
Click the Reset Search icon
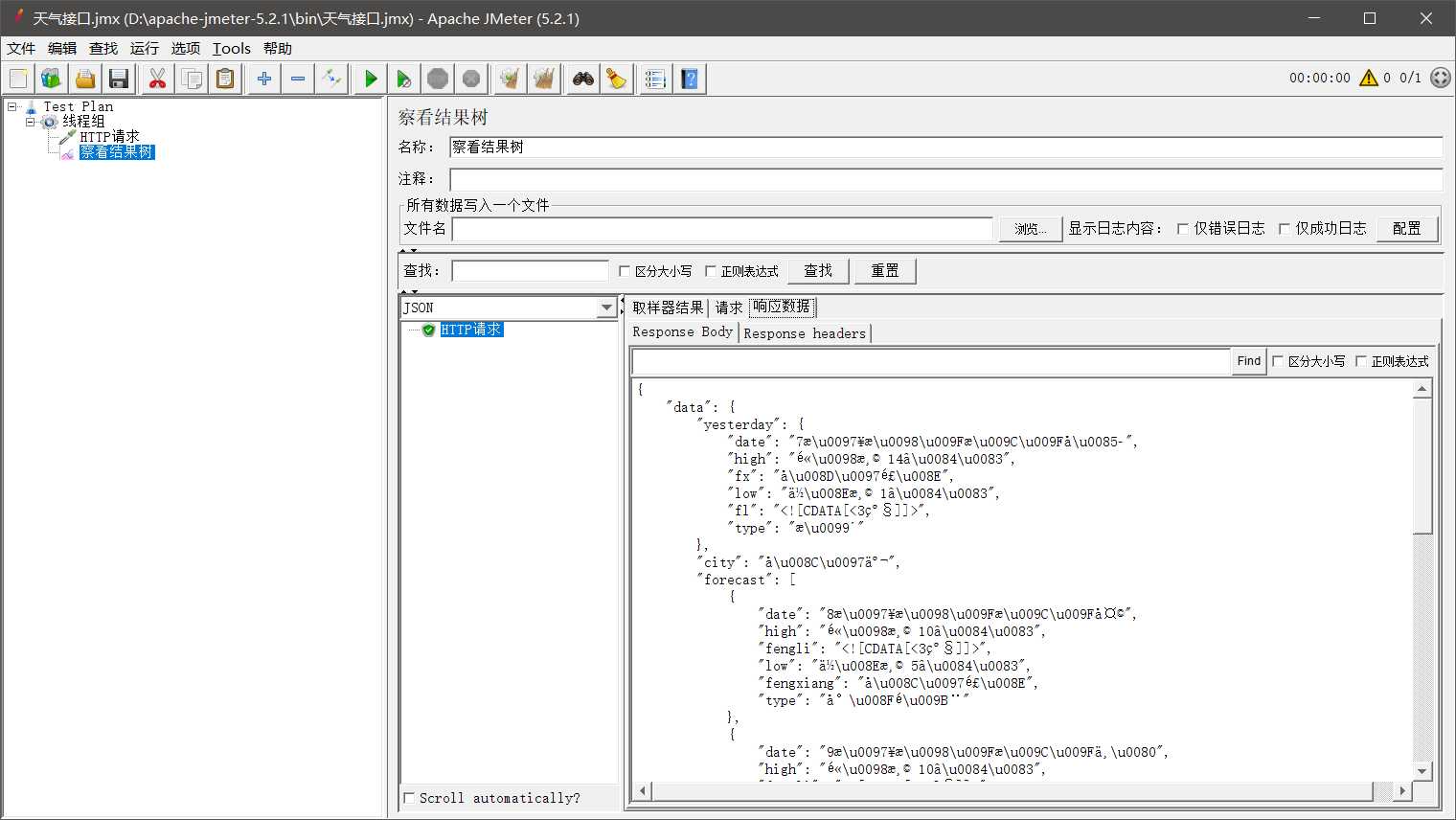[617, 79]
